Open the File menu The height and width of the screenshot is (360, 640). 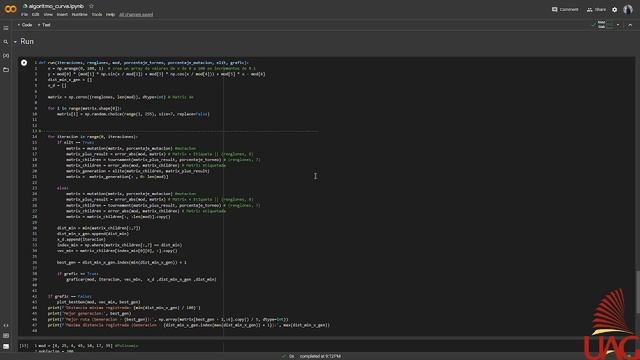tap(24, 14)
